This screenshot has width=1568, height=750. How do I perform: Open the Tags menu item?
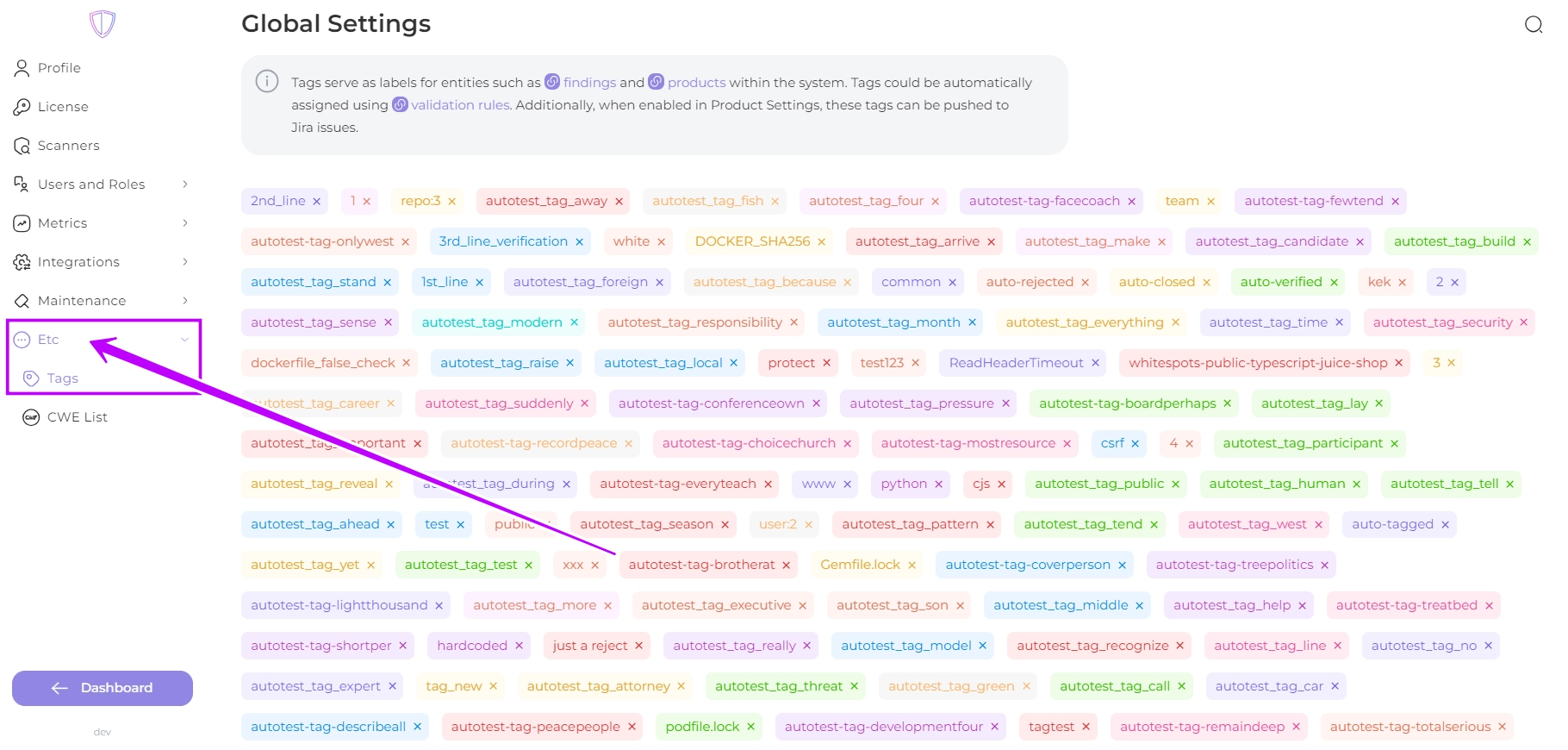point(62,378)
